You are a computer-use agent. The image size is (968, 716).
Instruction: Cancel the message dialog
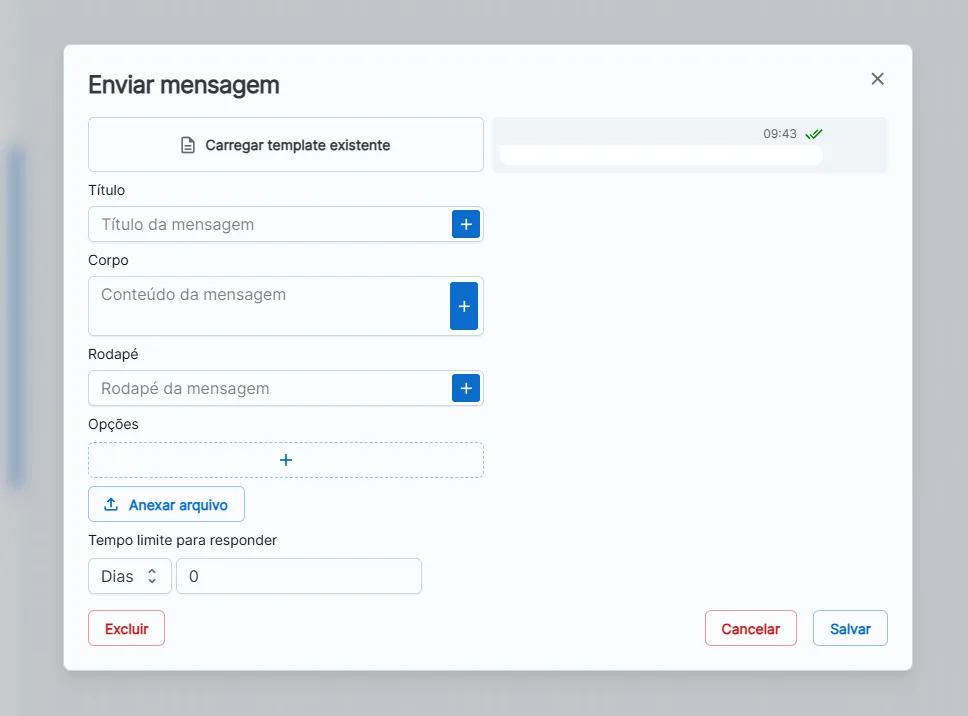(751, 628)
